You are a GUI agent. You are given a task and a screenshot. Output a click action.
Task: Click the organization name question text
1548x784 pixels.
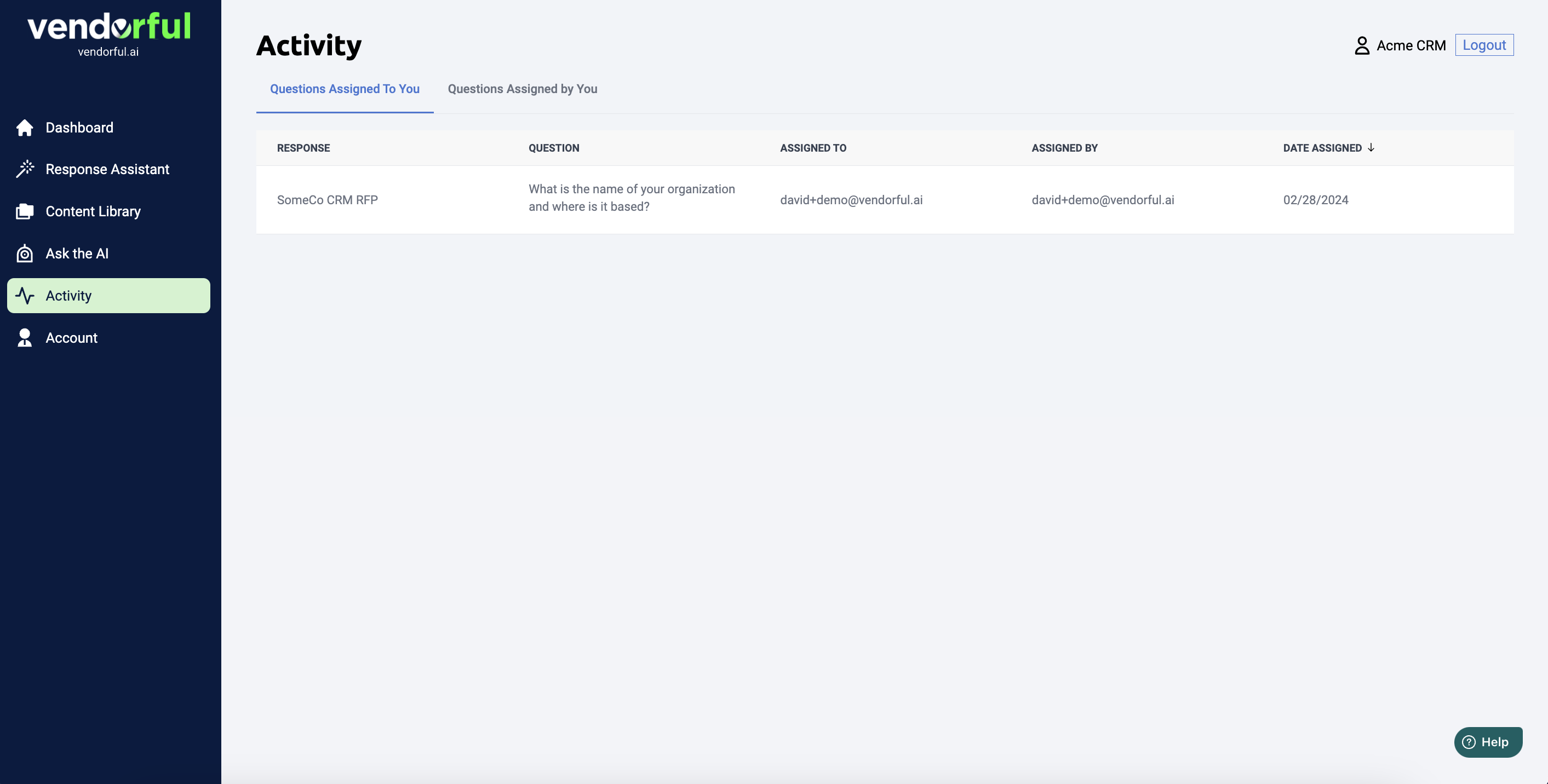(631, 198)
